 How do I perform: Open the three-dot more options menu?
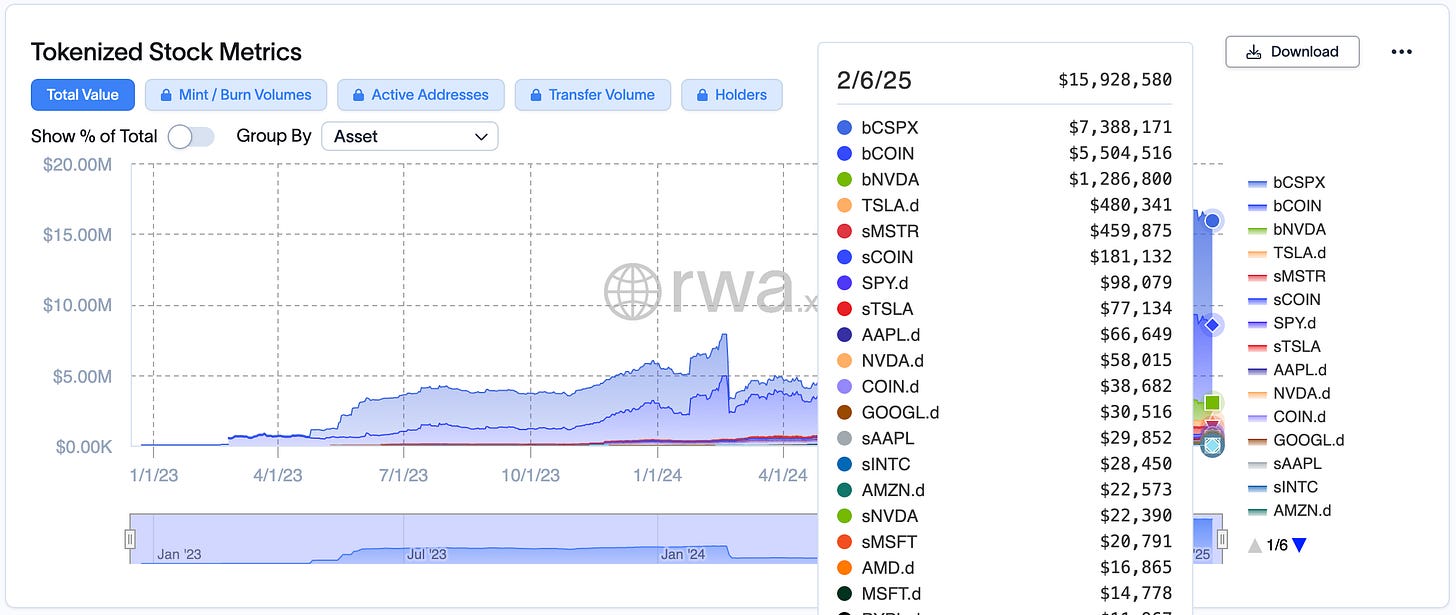(1401, 52)
